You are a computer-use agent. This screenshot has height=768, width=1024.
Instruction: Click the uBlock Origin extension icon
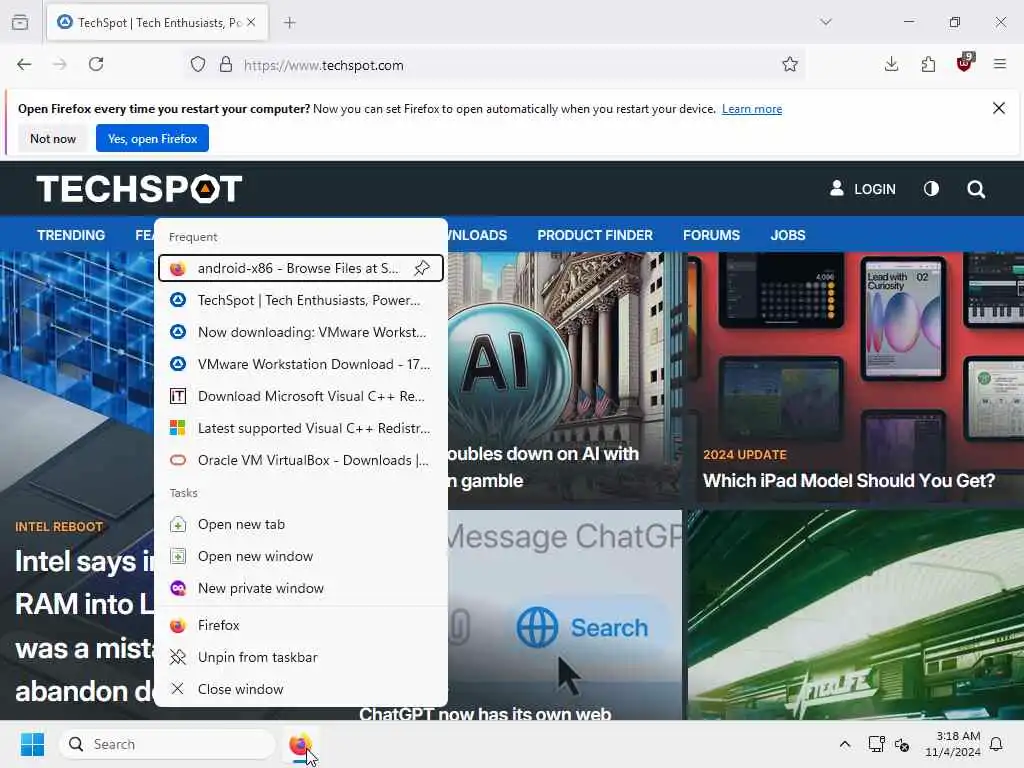click(x=965, y=63)
